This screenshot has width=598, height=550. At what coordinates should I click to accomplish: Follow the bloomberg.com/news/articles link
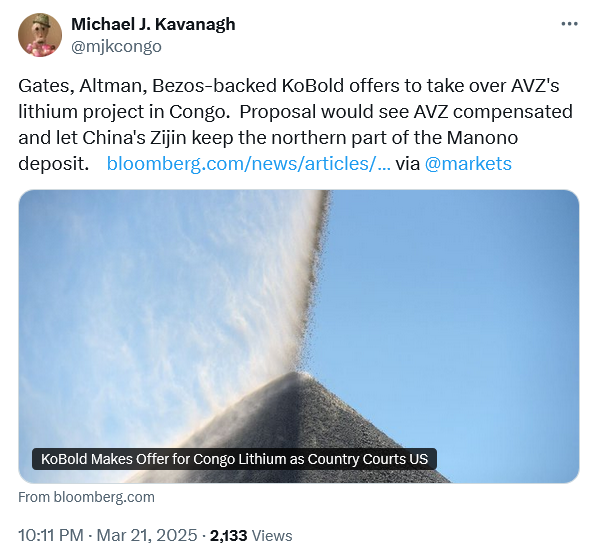click(x=248, y=164)
